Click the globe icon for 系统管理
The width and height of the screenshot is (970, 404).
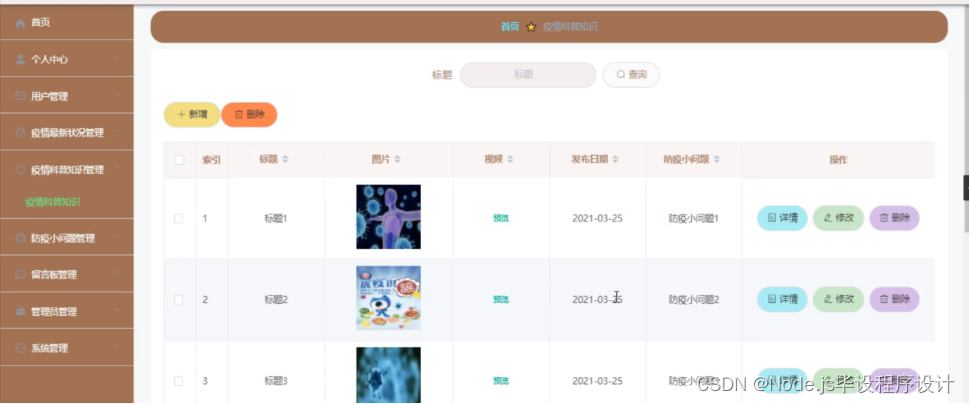pyautogui.click(x=20, y=348)
